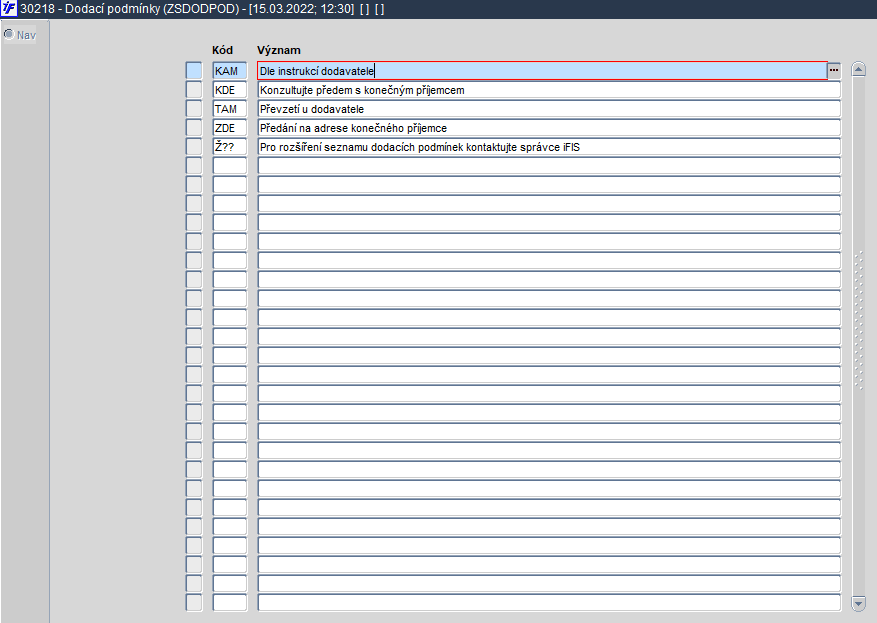Click 'Předání na adrese konečného příjemce' field

point(549,128)
